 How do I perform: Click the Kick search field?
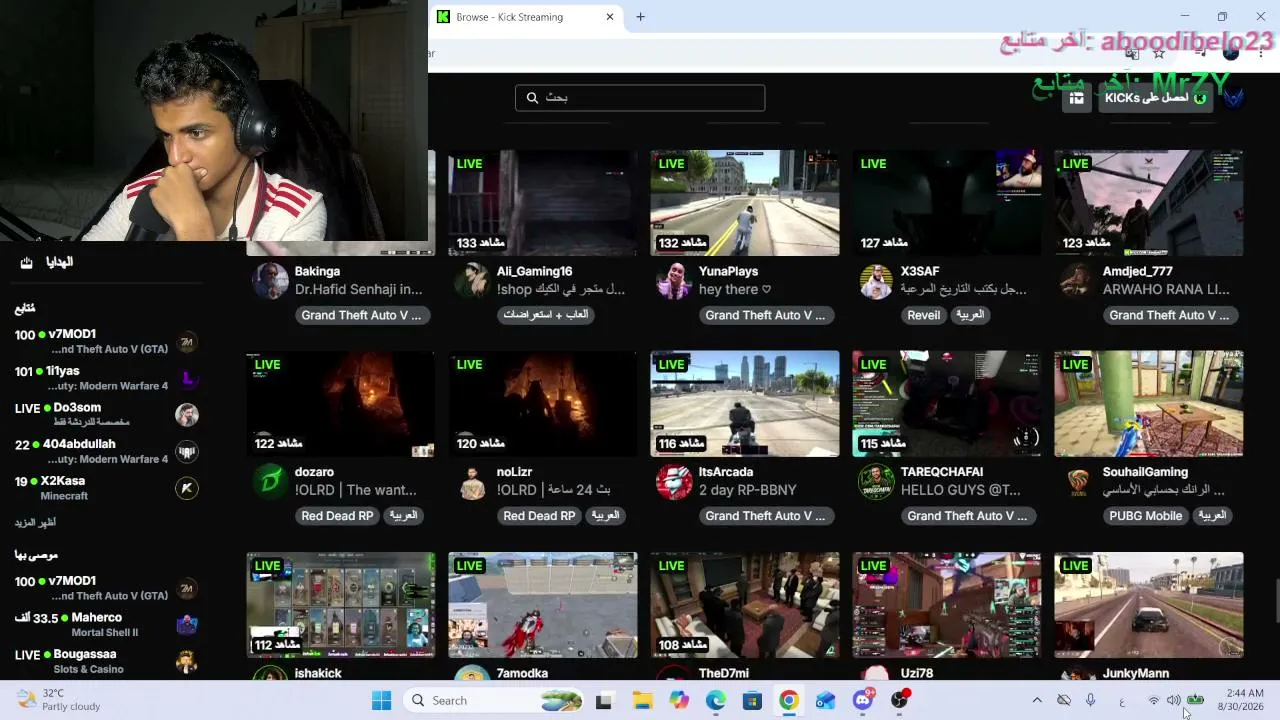(640, 97)
